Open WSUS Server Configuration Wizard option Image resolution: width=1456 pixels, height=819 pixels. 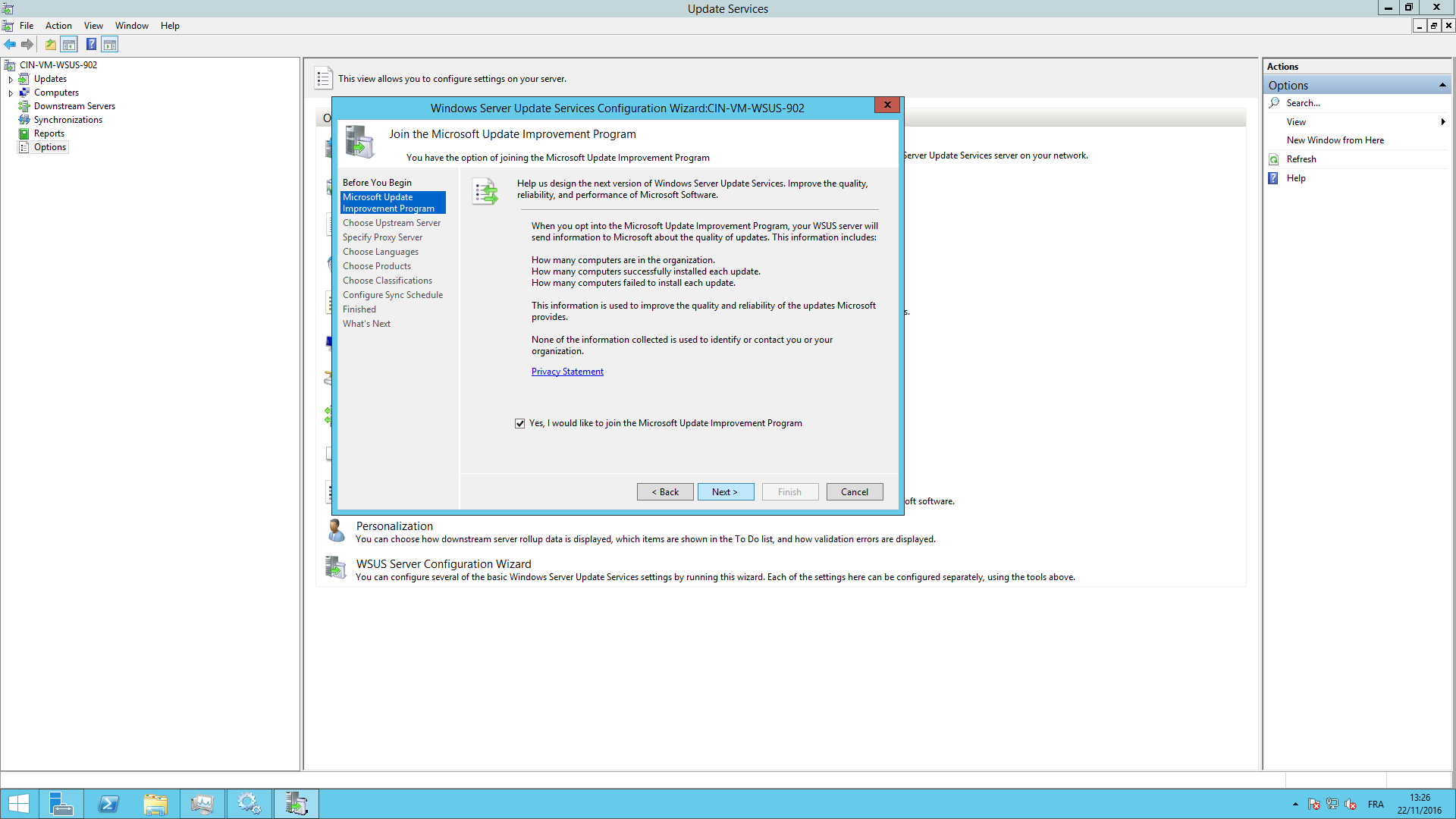444,564
